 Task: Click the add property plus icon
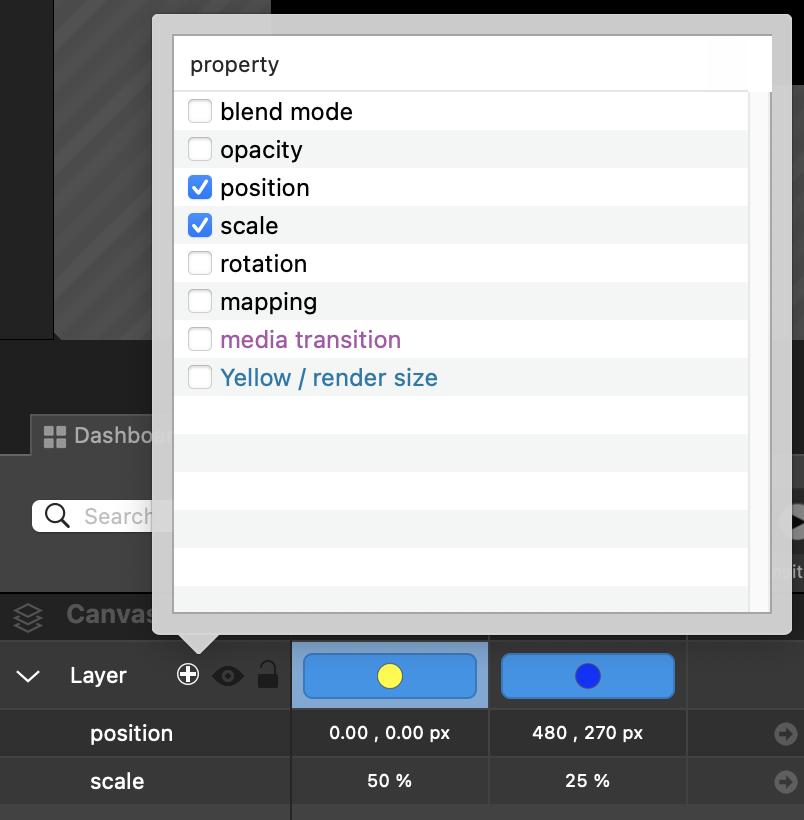[x=188, y=675]
